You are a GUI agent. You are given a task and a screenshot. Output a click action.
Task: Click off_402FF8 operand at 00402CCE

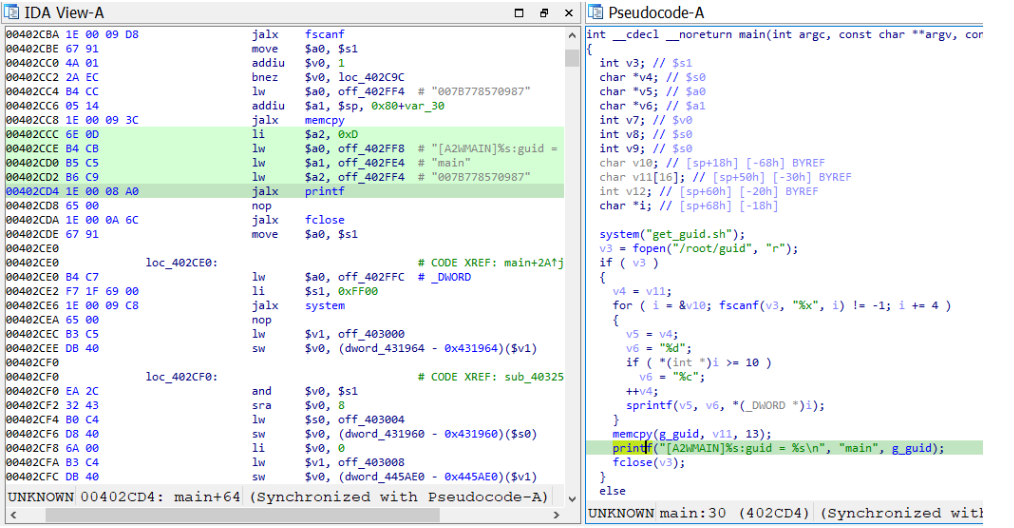[x=371, y=148]
